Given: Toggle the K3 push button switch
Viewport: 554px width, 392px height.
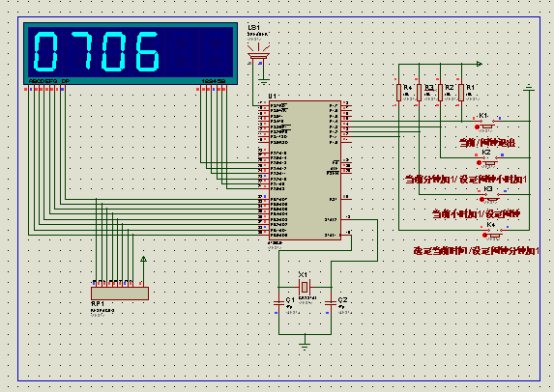Looking at the screenshot, I should (x=490, y=198).
